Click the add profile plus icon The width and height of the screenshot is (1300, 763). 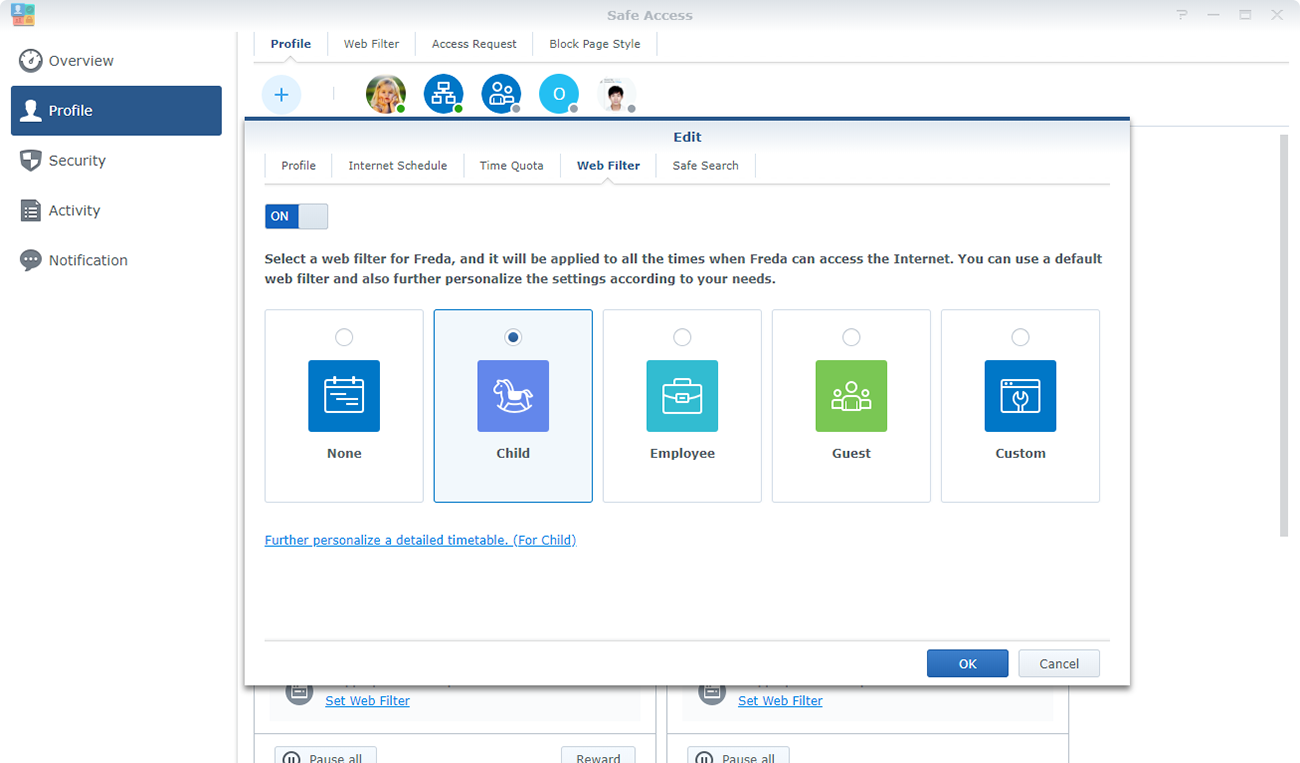pyautogui.click(x=281, y=94)
